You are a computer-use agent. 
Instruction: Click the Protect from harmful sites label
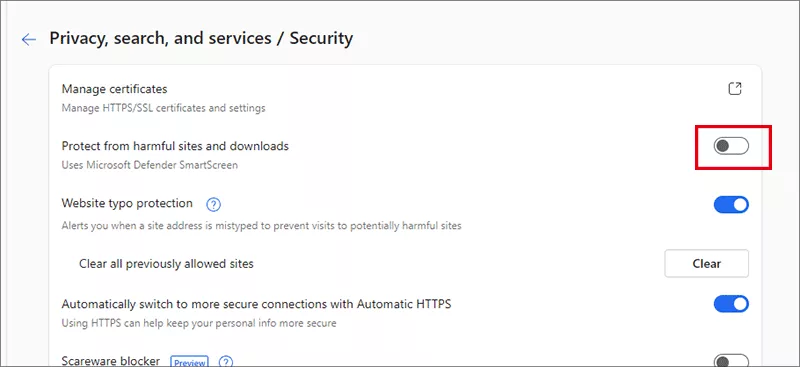tap(175, 146)
